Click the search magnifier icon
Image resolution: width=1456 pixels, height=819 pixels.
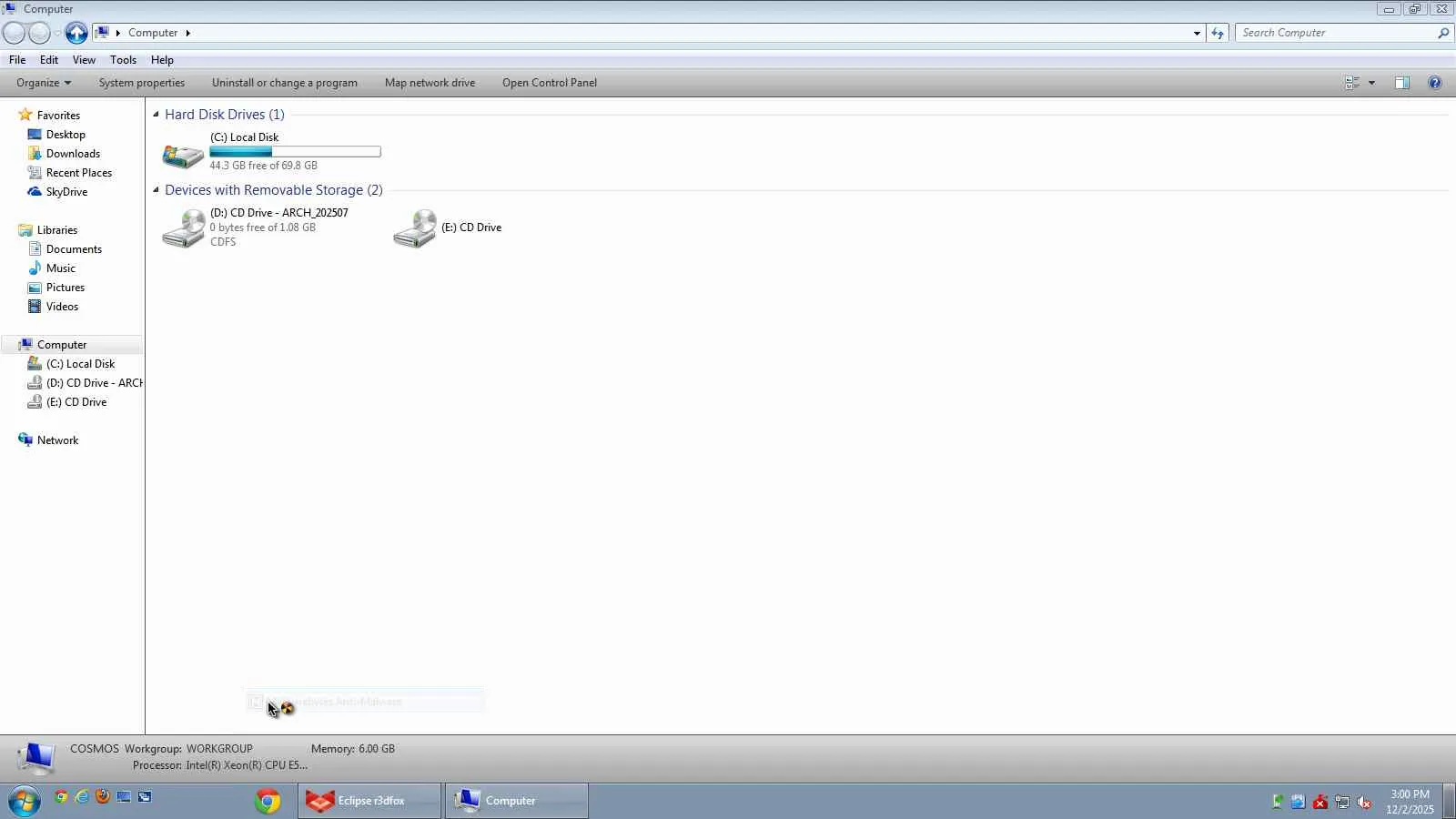[1443, 33]
